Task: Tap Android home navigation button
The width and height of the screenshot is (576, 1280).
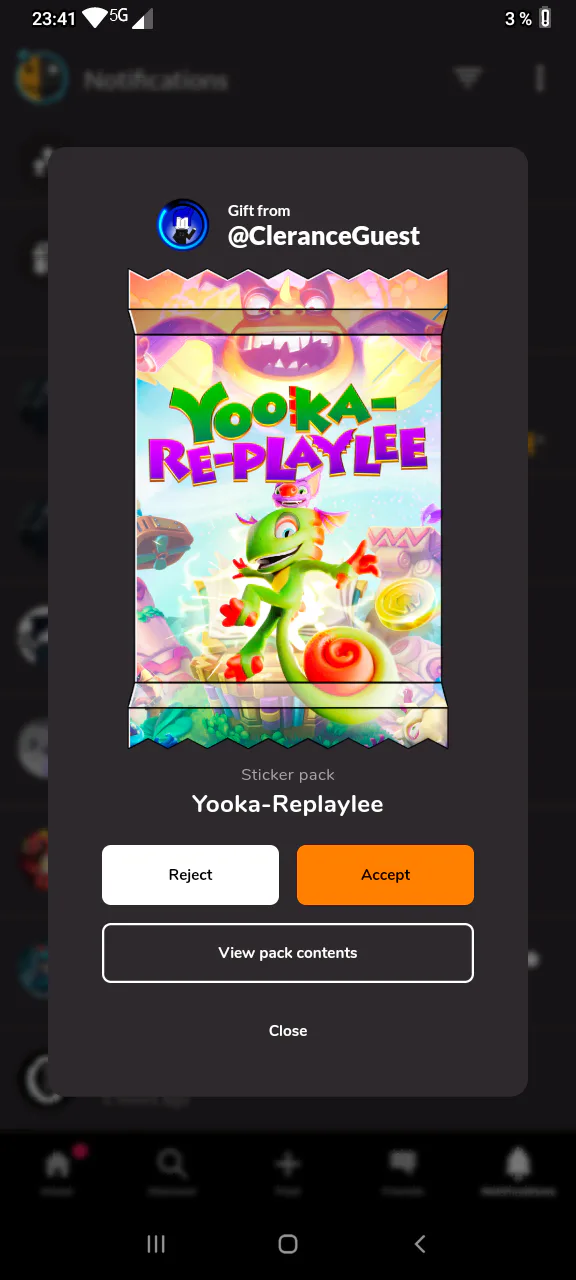Action: click(288, 1244)
